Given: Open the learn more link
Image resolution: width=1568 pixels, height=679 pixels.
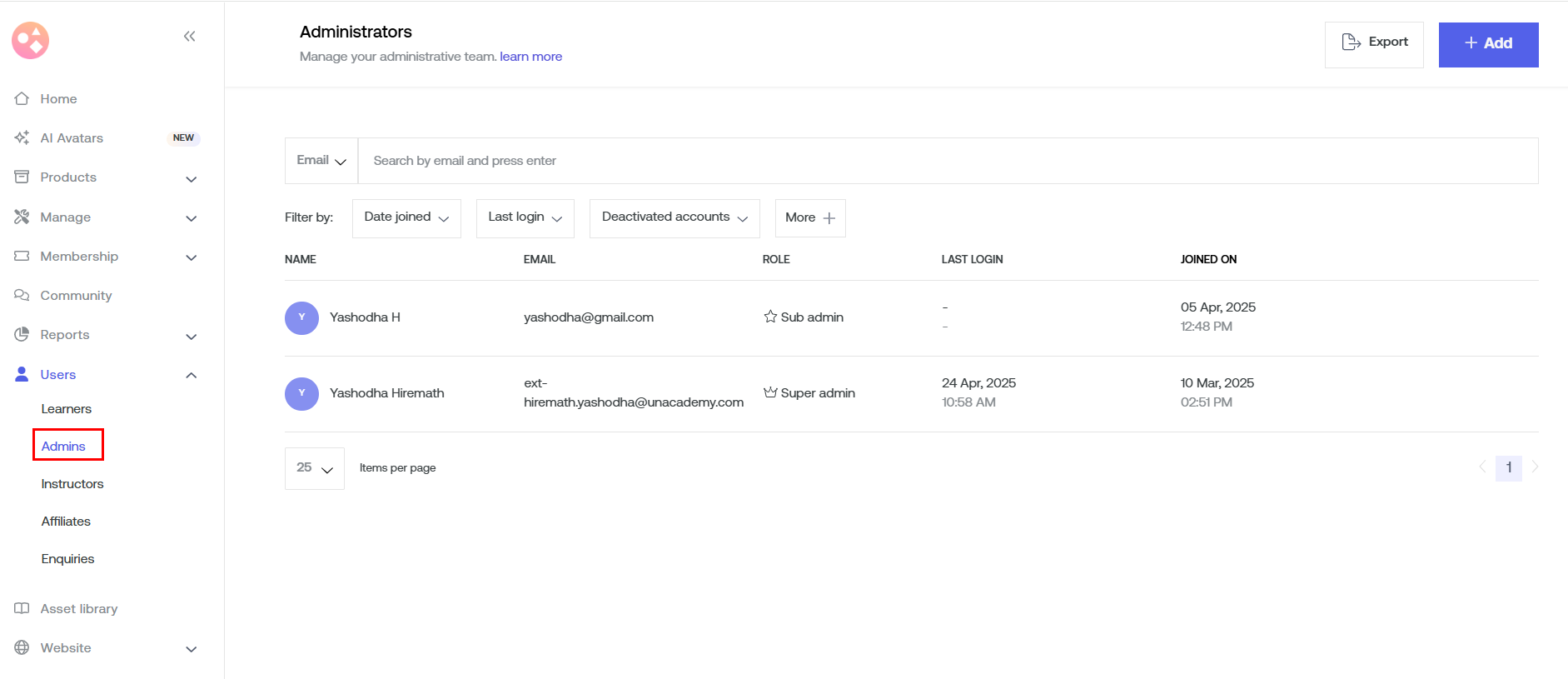Looking at the screenshot, I should pyautogui.click(x=530, y=57).
